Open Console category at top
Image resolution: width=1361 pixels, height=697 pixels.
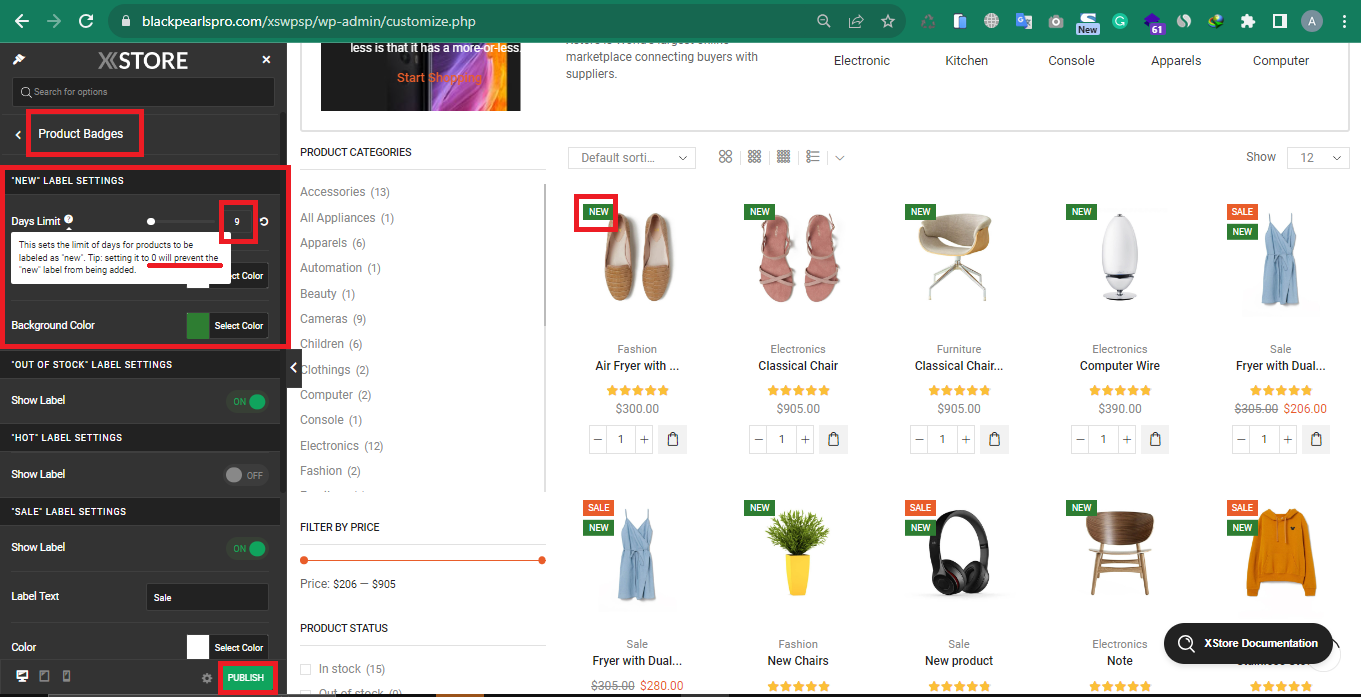(1071, 60)
